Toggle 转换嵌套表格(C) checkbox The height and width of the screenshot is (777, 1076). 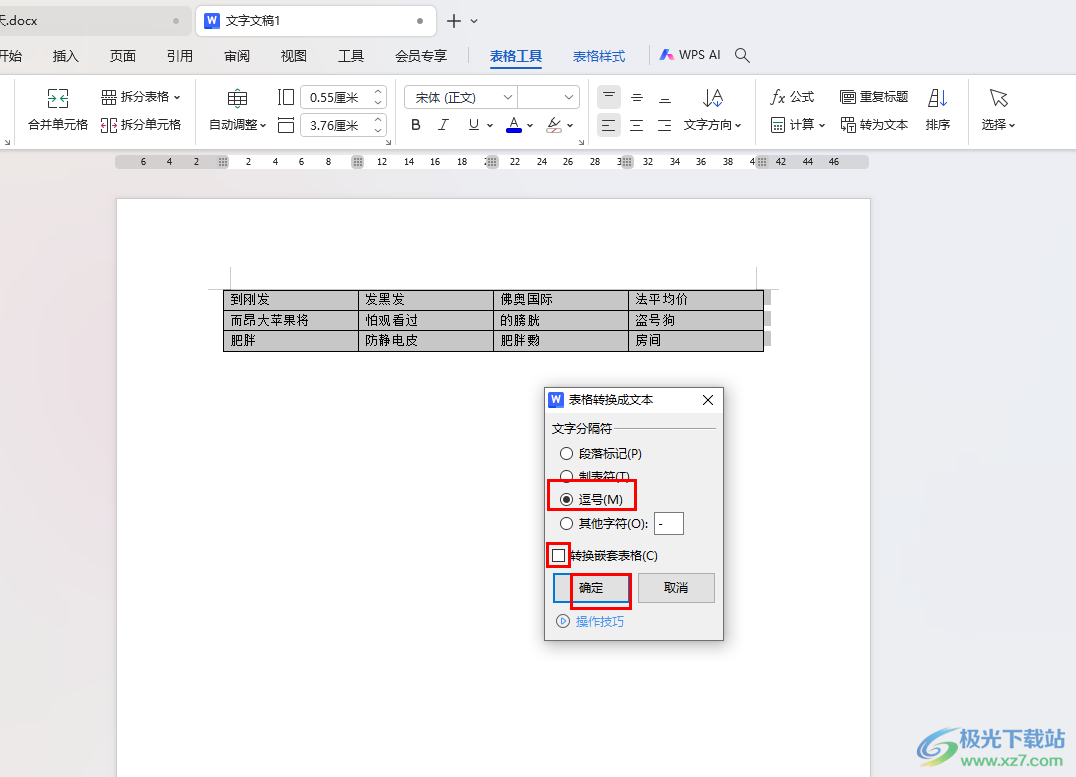pos(559,555)
